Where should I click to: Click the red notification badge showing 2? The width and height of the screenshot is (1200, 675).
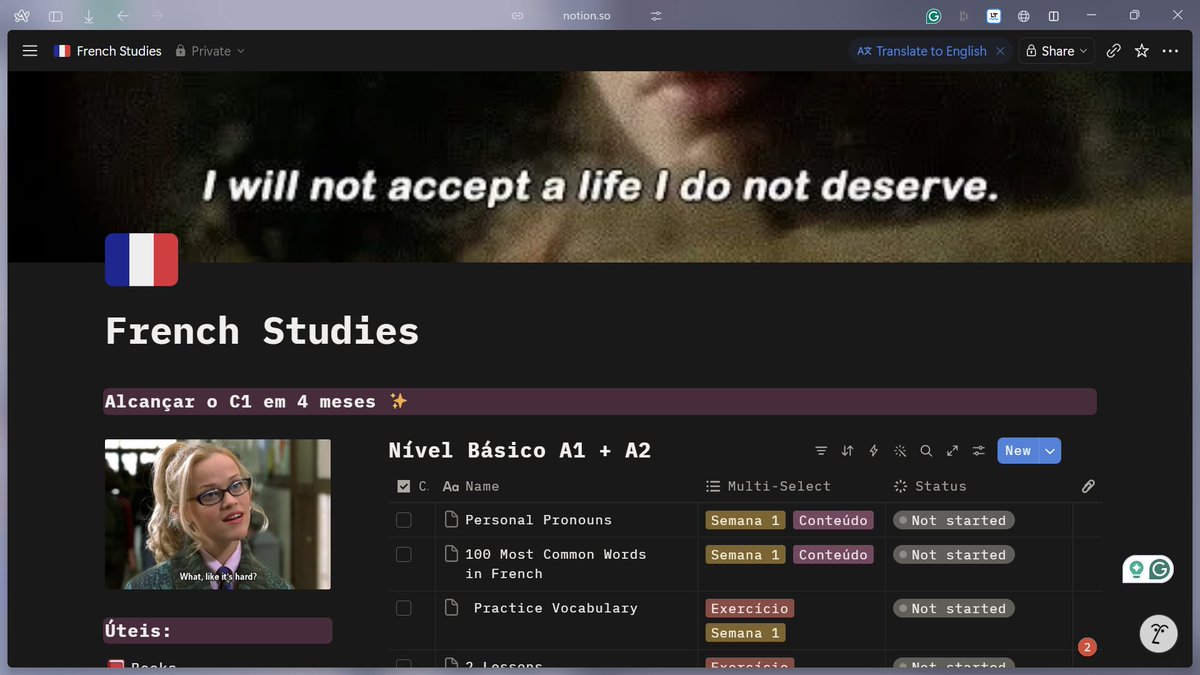[x=1087, y=647]
